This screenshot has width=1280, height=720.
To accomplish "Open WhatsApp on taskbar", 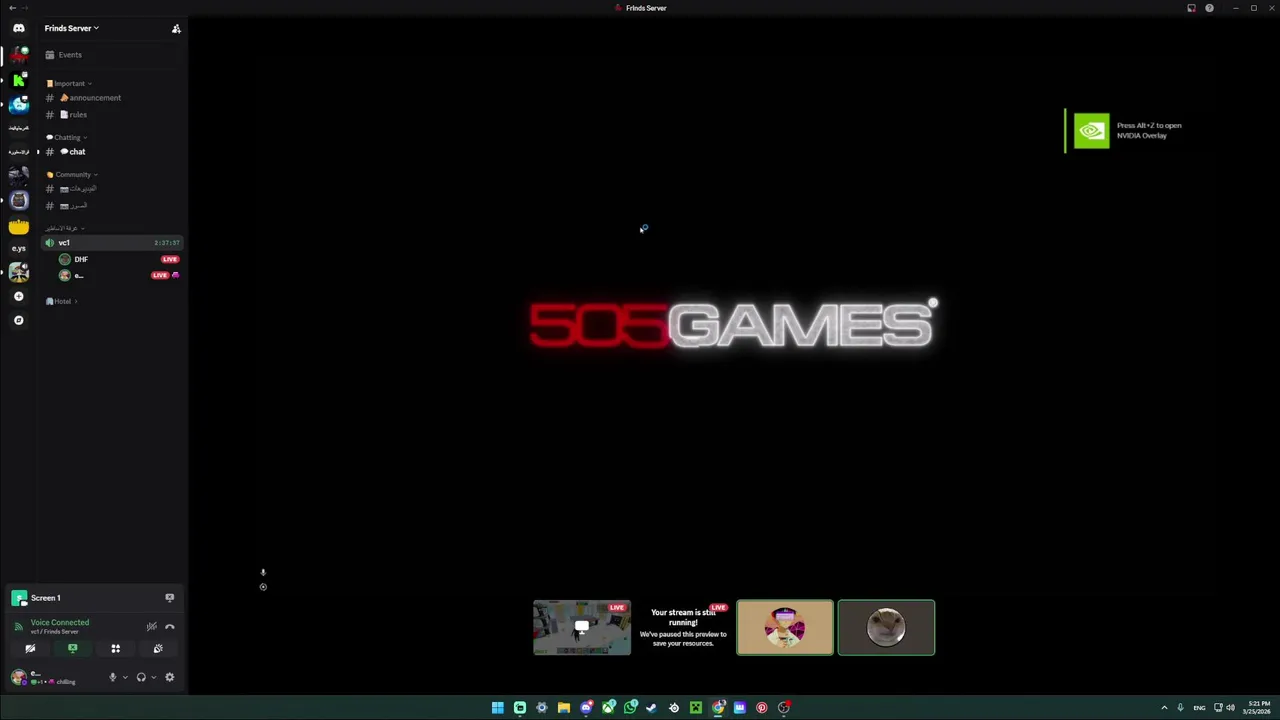I will 630,708.
